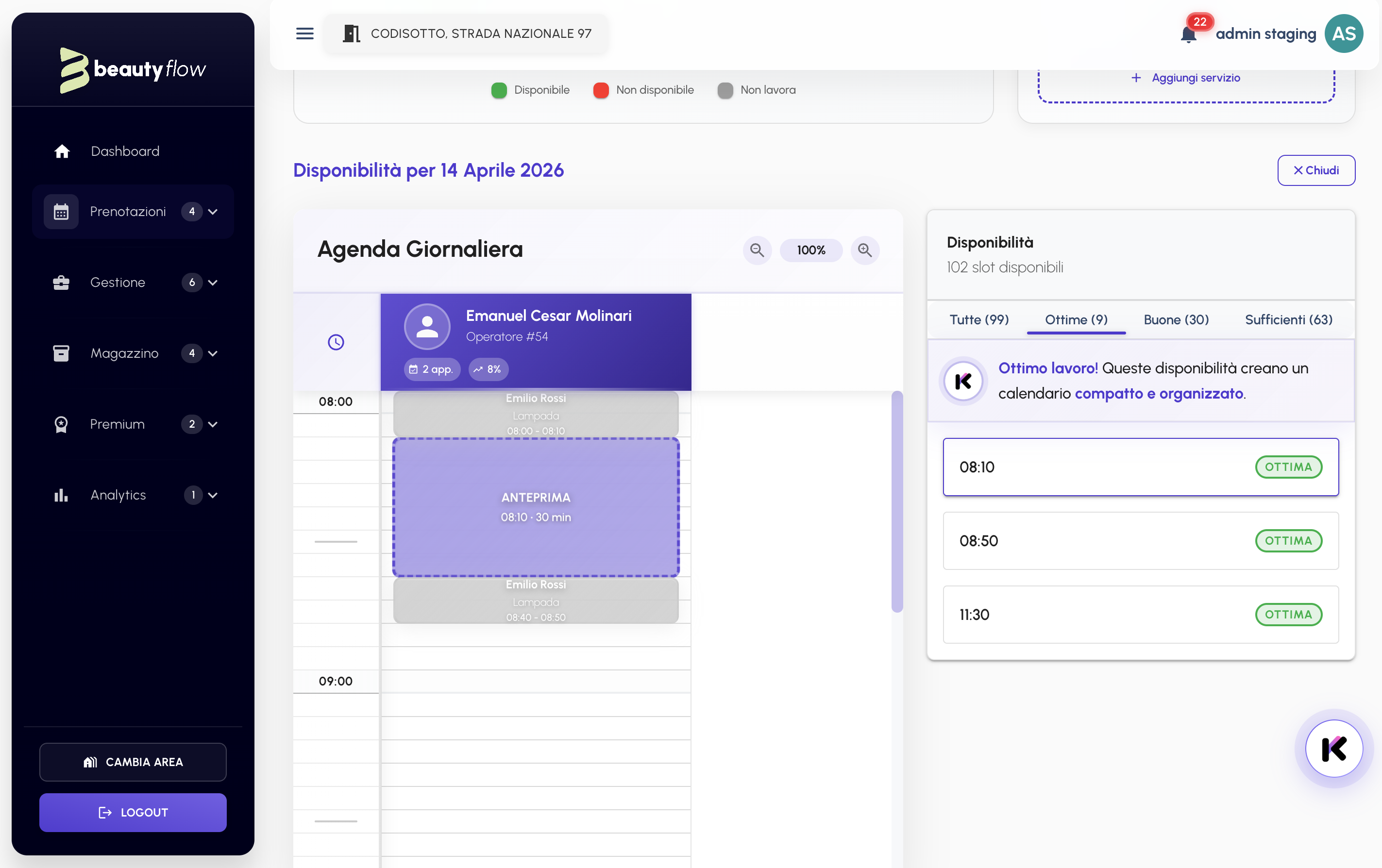Select the Premium badge icon
The width and height of the screenshot is (1382, 868).
point(60,425)
